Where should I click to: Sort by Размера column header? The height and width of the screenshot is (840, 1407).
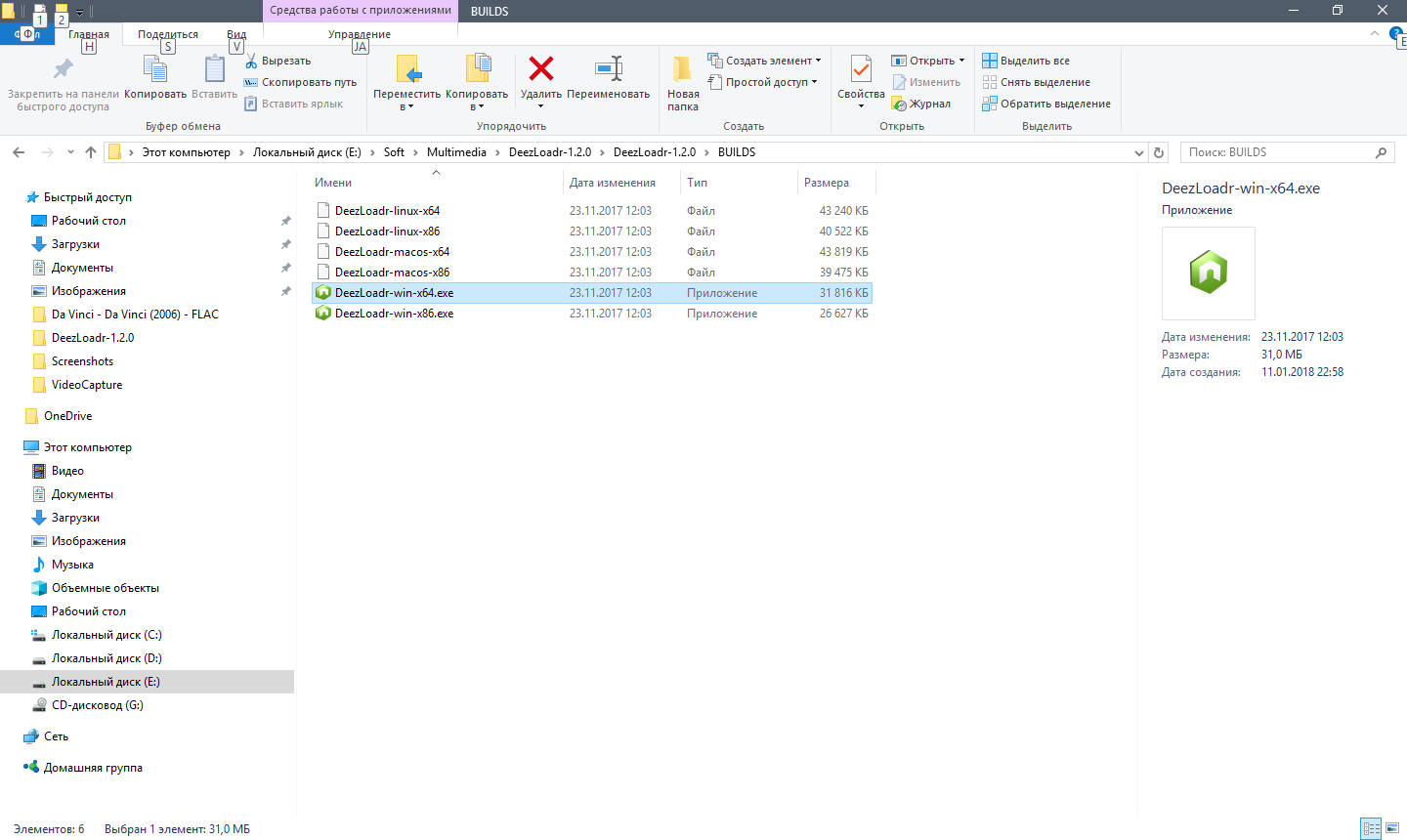827,183
